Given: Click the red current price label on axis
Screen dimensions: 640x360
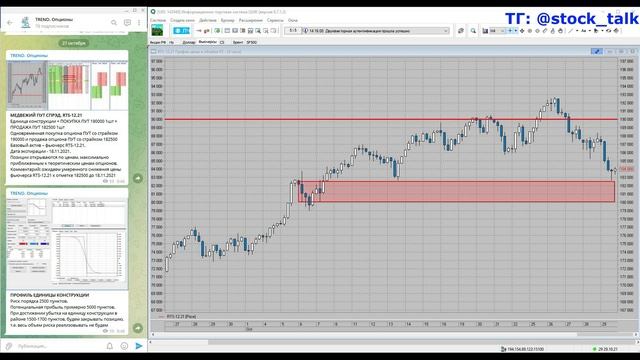Looking at the screenshot, I should (626, 169).
